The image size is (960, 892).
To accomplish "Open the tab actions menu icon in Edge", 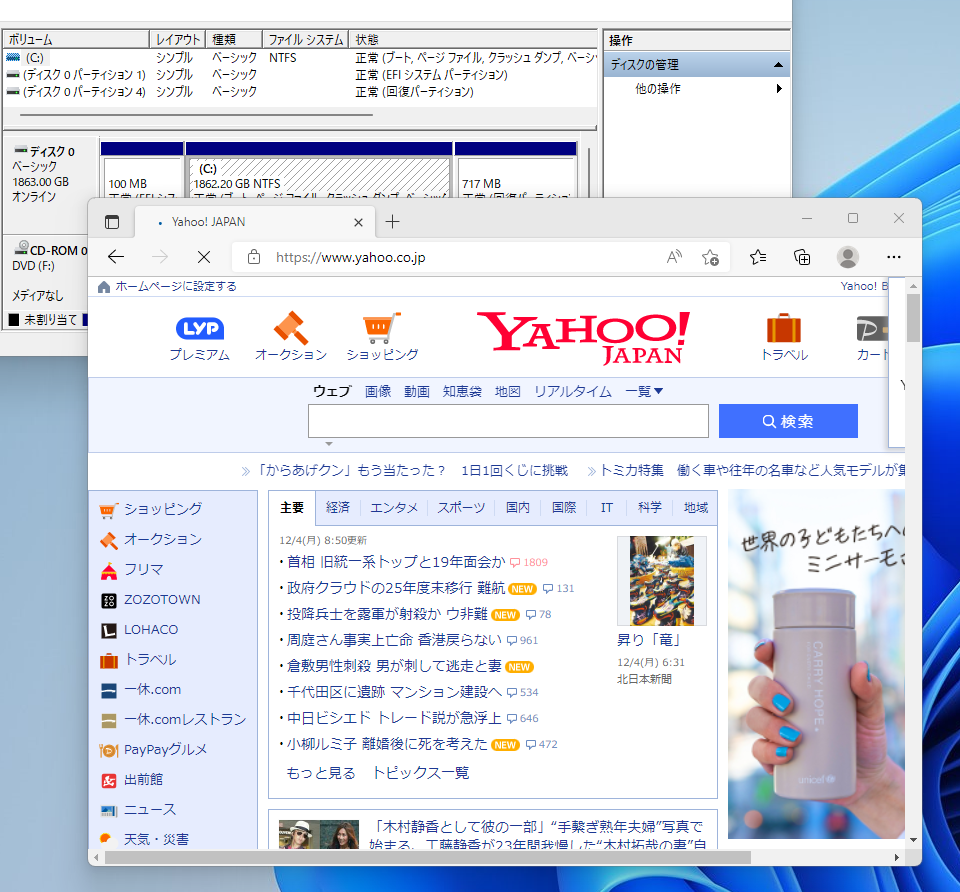I will coord(111,222).
